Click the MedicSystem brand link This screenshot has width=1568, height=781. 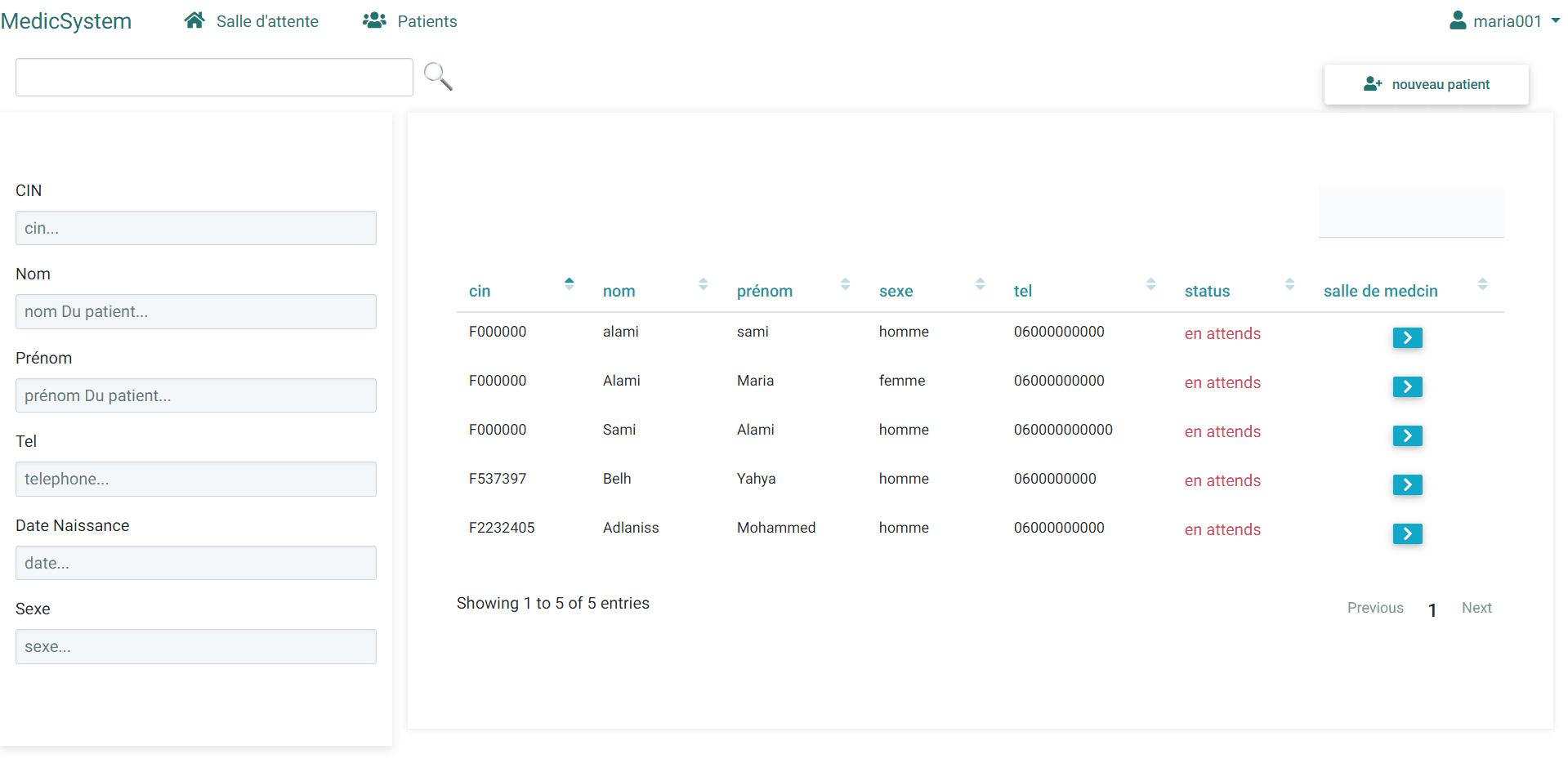(66, 21)
